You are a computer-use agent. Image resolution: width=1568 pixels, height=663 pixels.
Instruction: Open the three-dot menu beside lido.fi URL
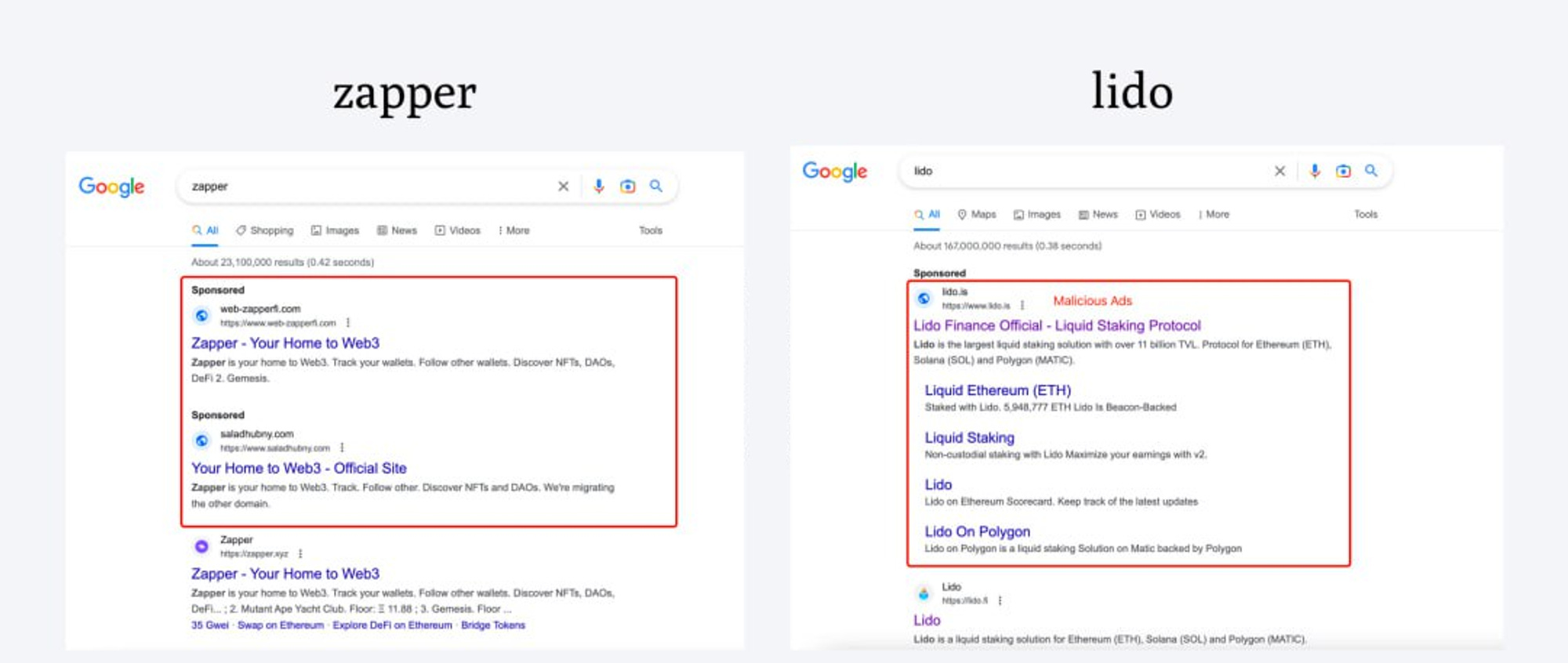tap(1000, 600)
